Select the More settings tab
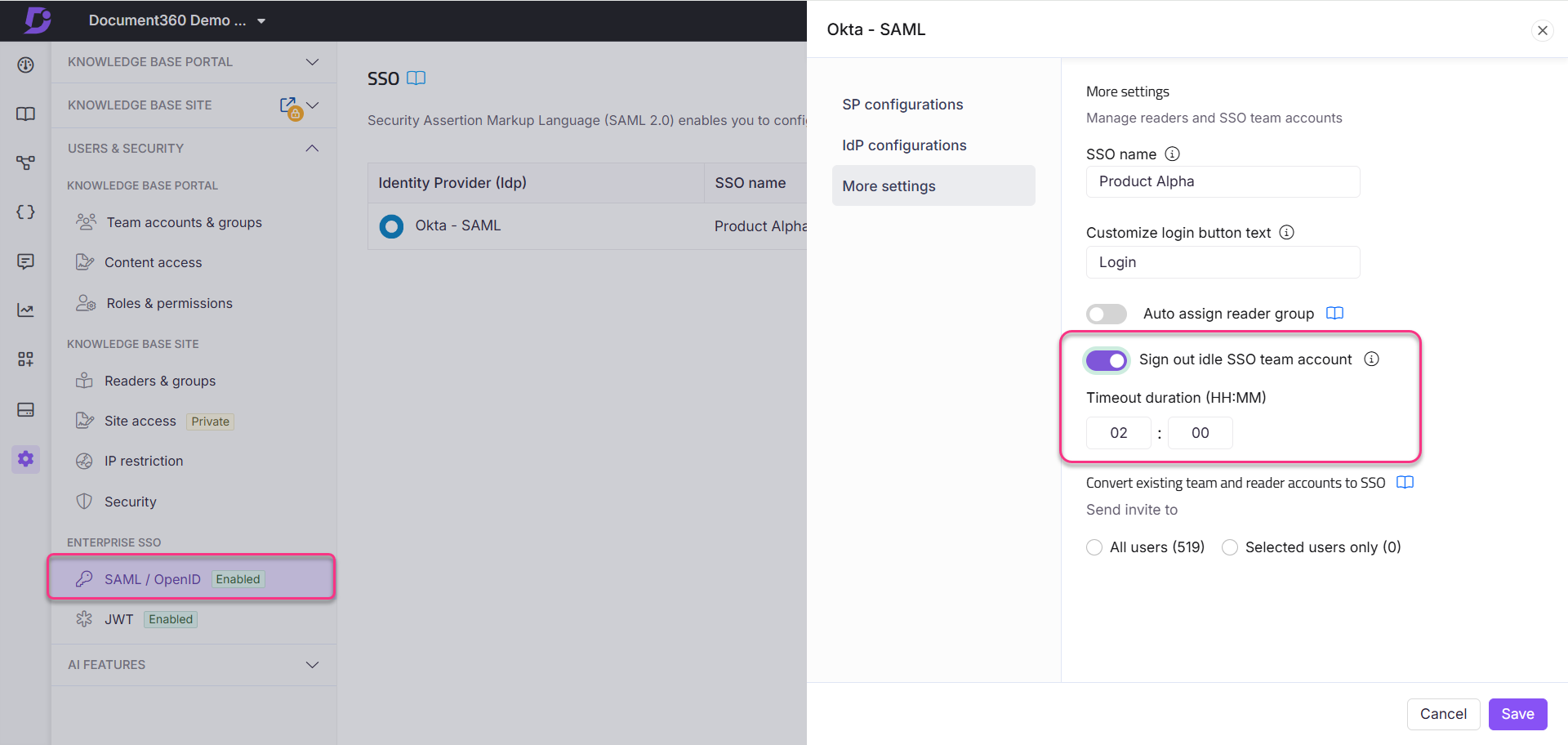Viewport: 1568px width, 745px height. pos(933,185)
